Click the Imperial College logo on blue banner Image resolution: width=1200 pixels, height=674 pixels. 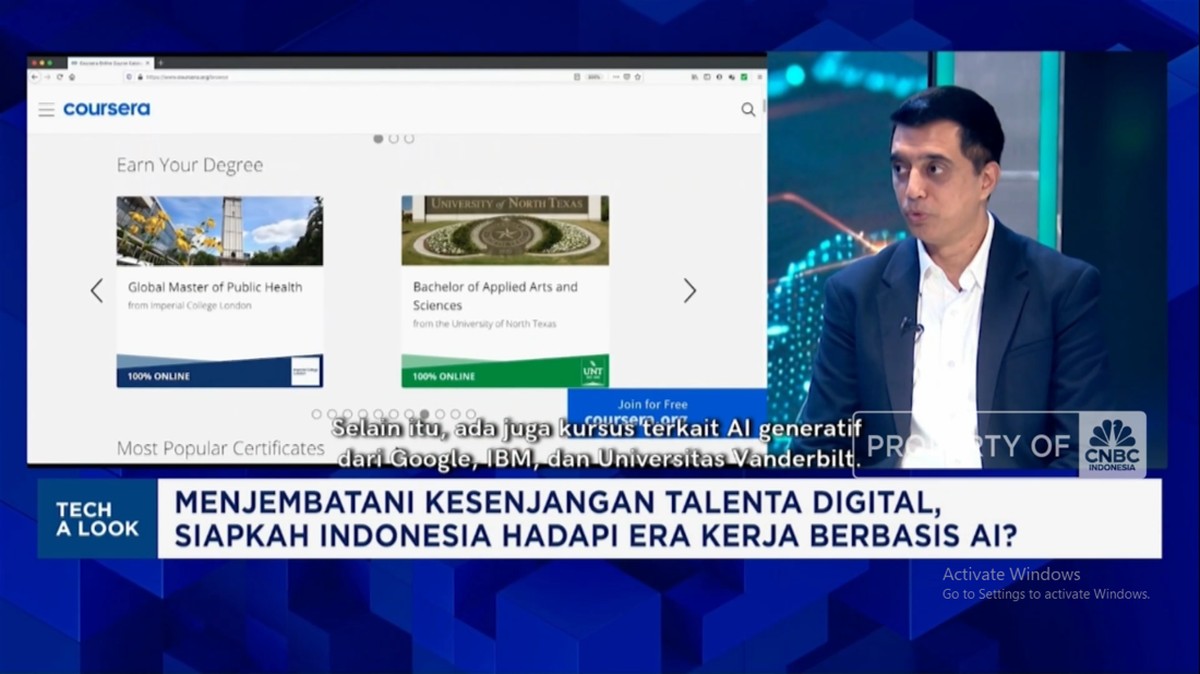click(x=305, y=371)
